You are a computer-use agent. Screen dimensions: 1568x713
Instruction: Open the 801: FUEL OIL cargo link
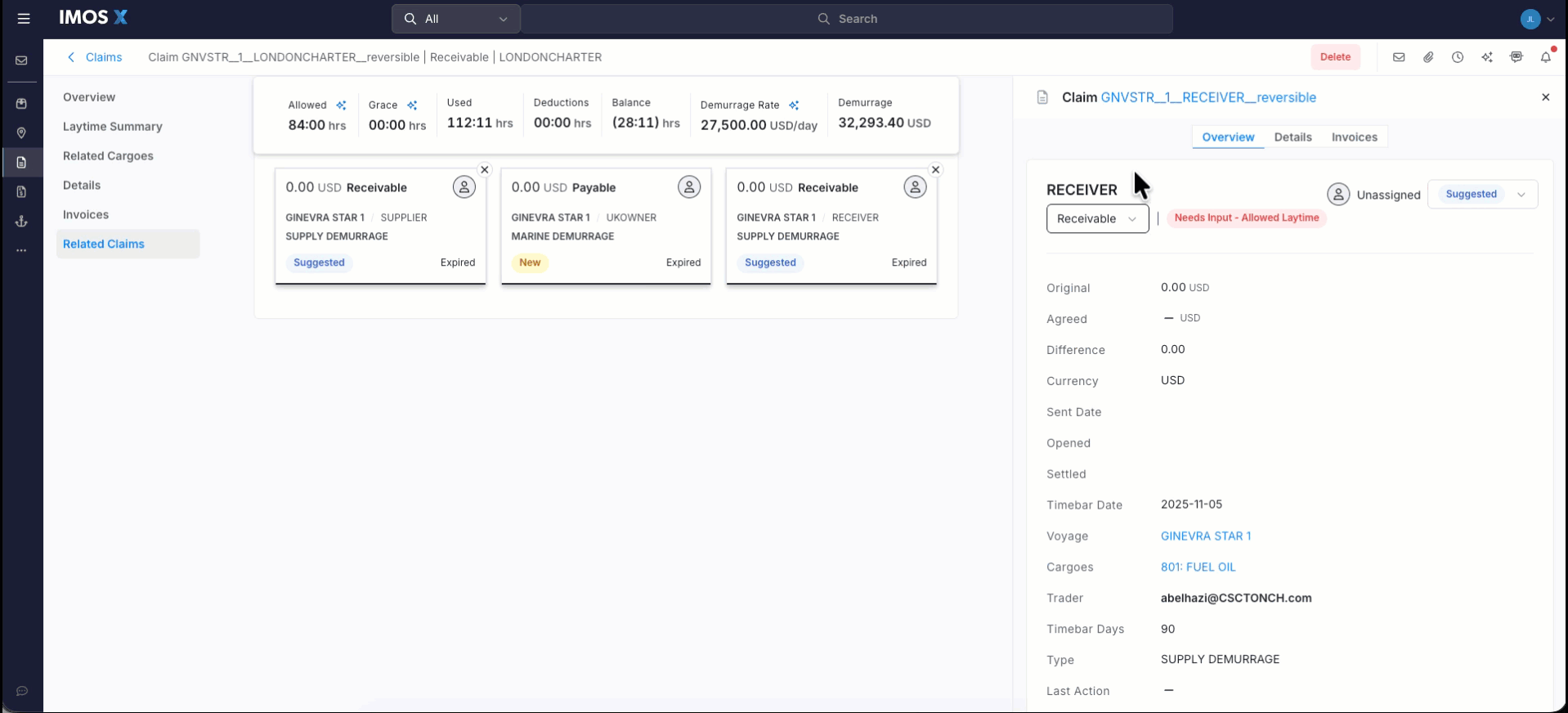[1198, 567]
